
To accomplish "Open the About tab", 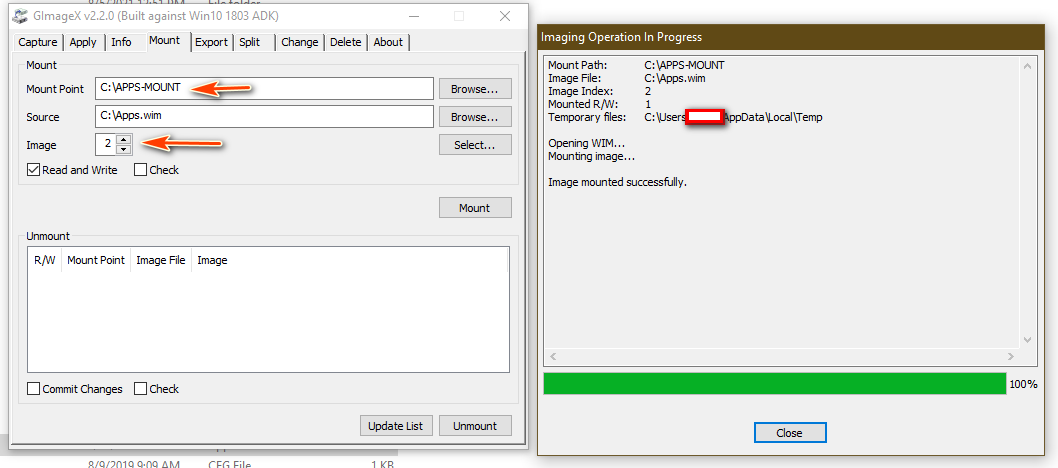I will (388, 42).
